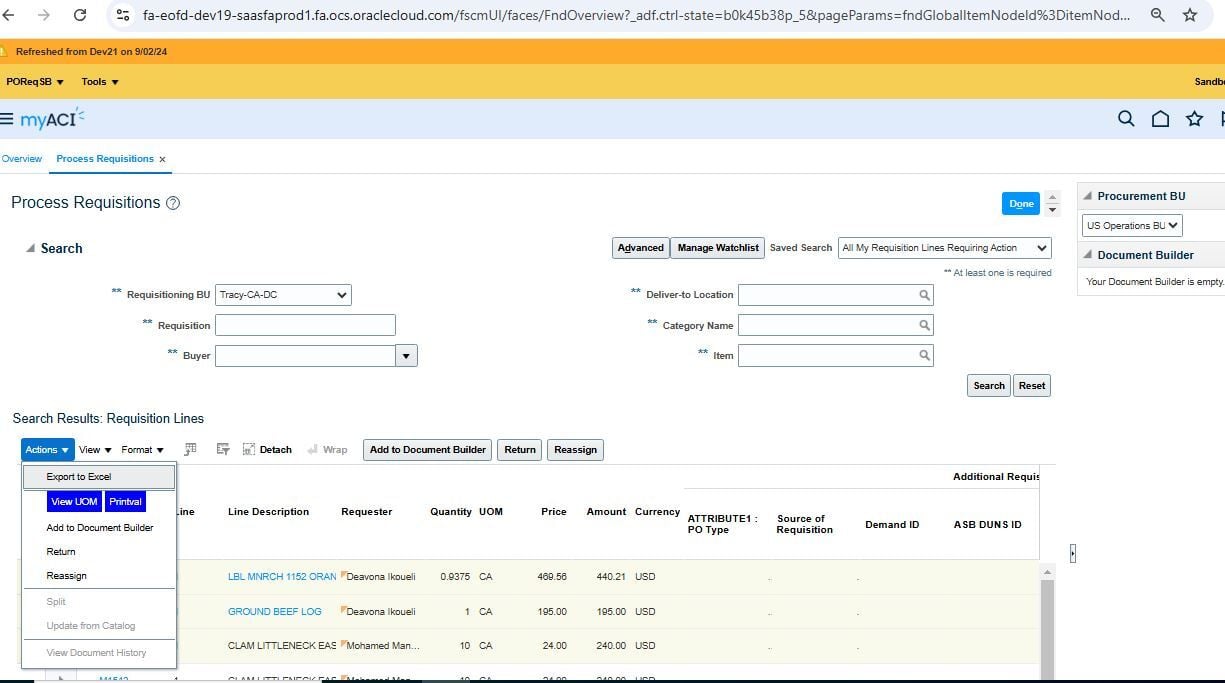The height and width of the screenshot is (683, 1225).
Task: Open the Item field lookup magnifier
Action: coord(925,355)
